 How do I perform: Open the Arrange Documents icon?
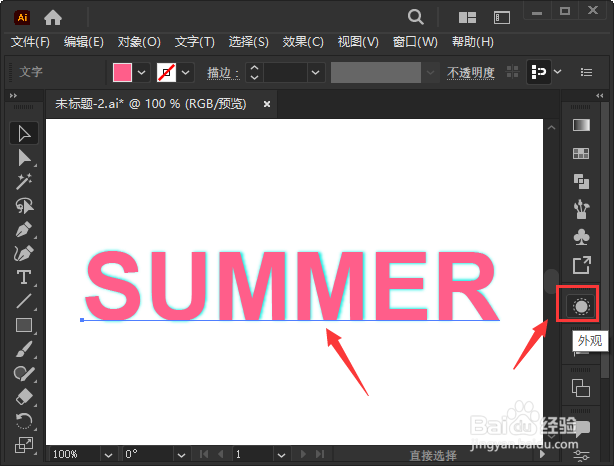coord(468,18)
